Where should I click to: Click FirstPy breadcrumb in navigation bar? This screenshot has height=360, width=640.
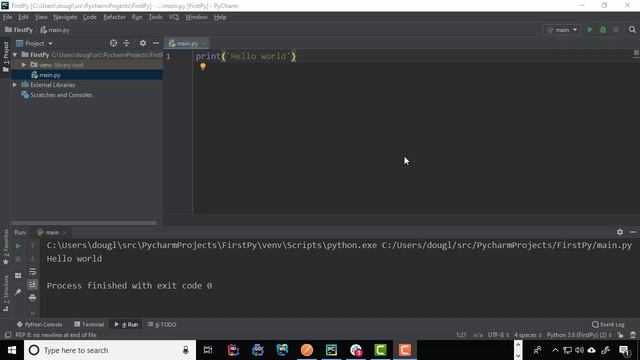click(19, 30)
